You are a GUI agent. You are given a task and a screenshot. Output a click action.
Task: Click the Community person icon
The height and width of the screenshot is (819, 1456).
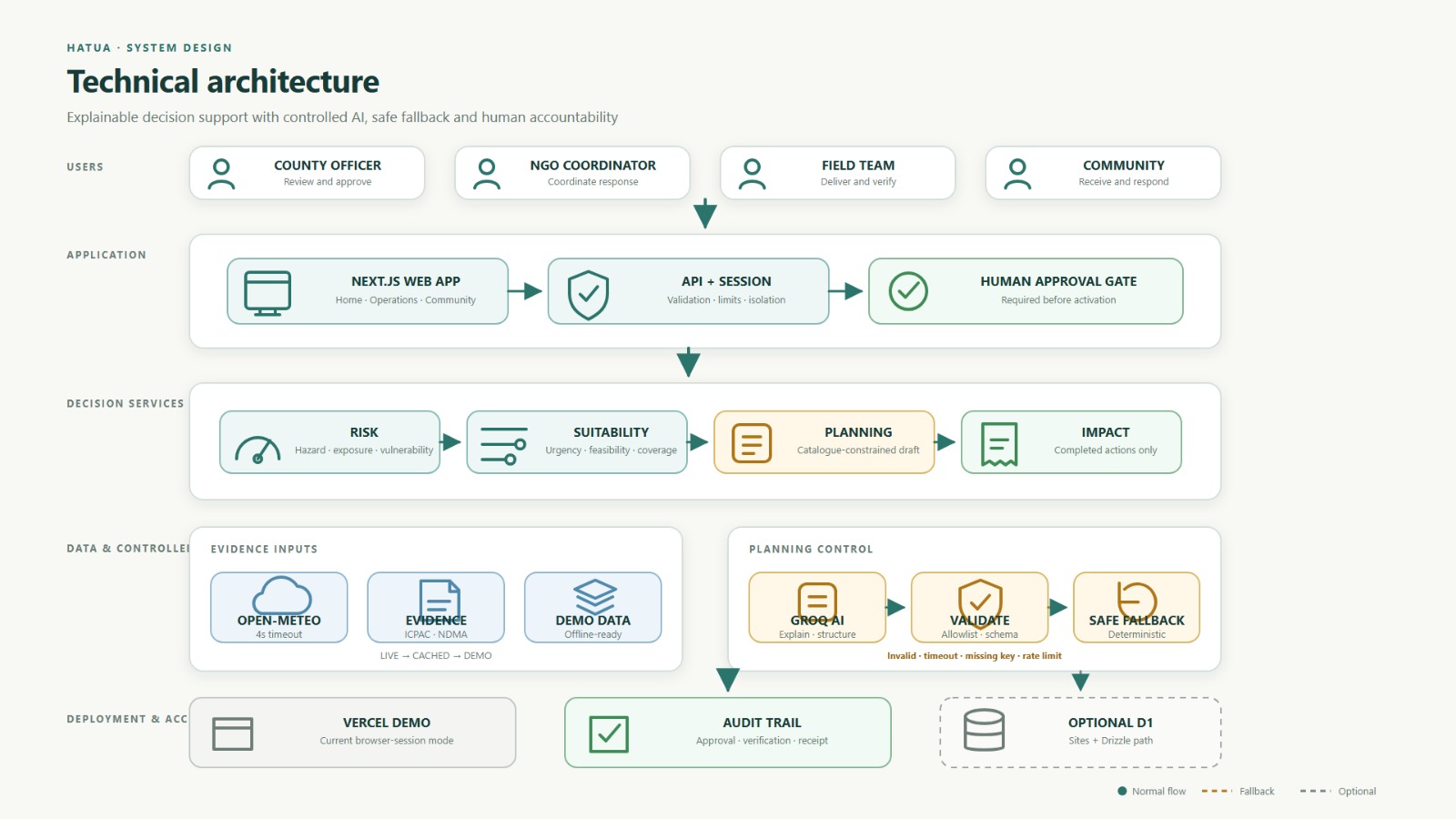pyautogui.click(x=1017, y=174)
